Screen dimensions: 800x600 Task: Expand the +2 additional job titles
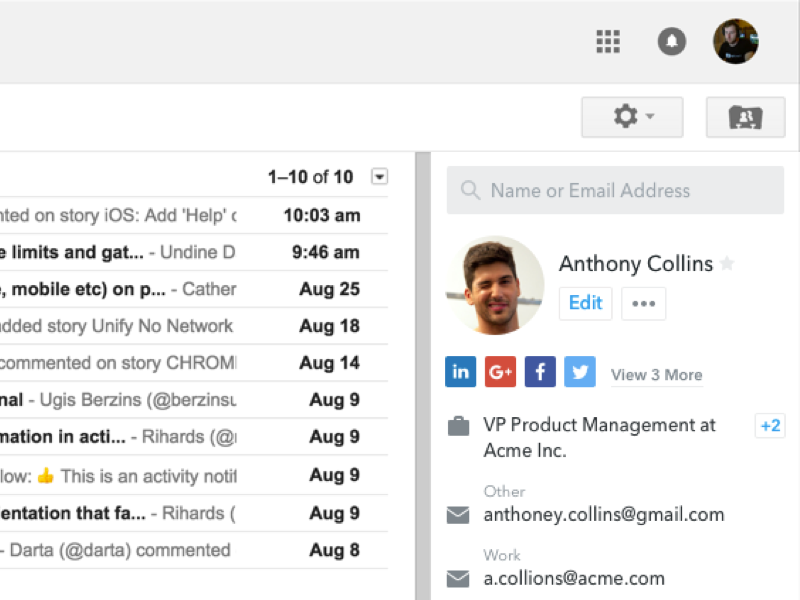(769, 426)
